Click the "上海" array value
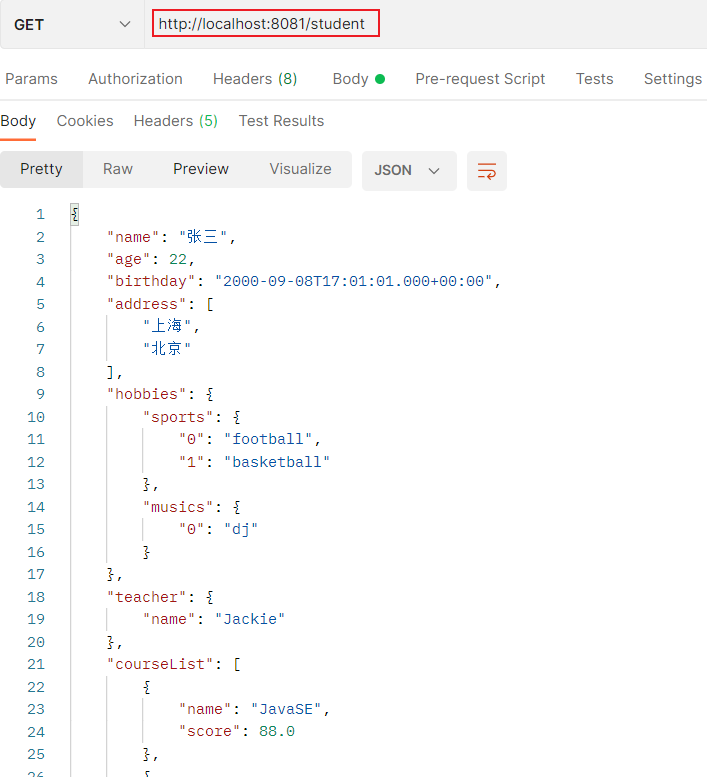 click(x=166, y=326)
